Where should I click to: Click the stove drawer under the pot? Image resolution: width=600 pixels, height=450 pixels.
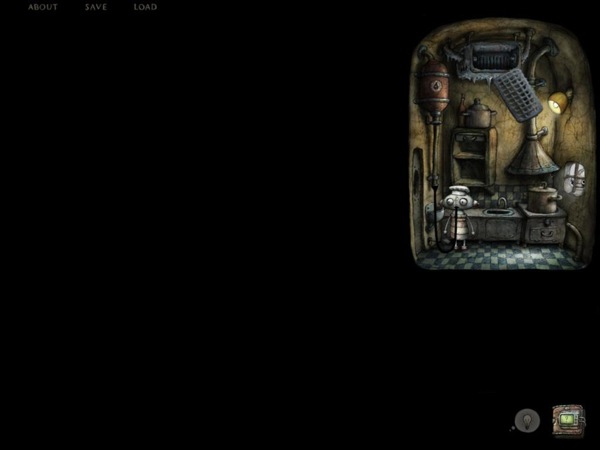545,231
